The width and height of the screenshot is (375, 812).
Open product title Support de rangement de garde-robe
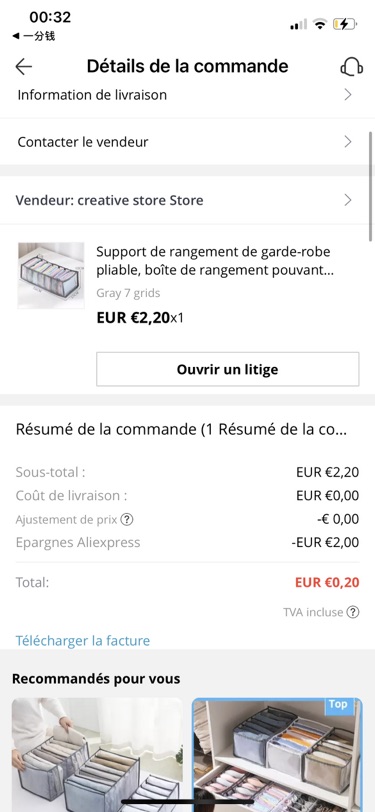coord(213,261)
